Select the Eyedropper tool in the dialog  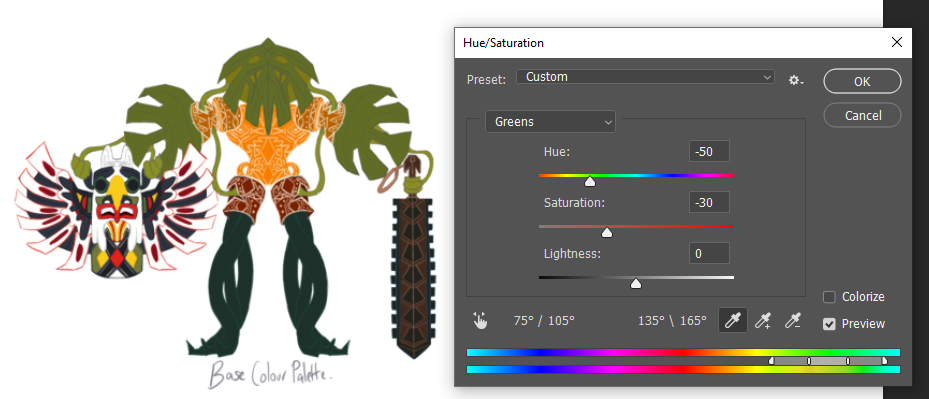click(x=733, y=321)
